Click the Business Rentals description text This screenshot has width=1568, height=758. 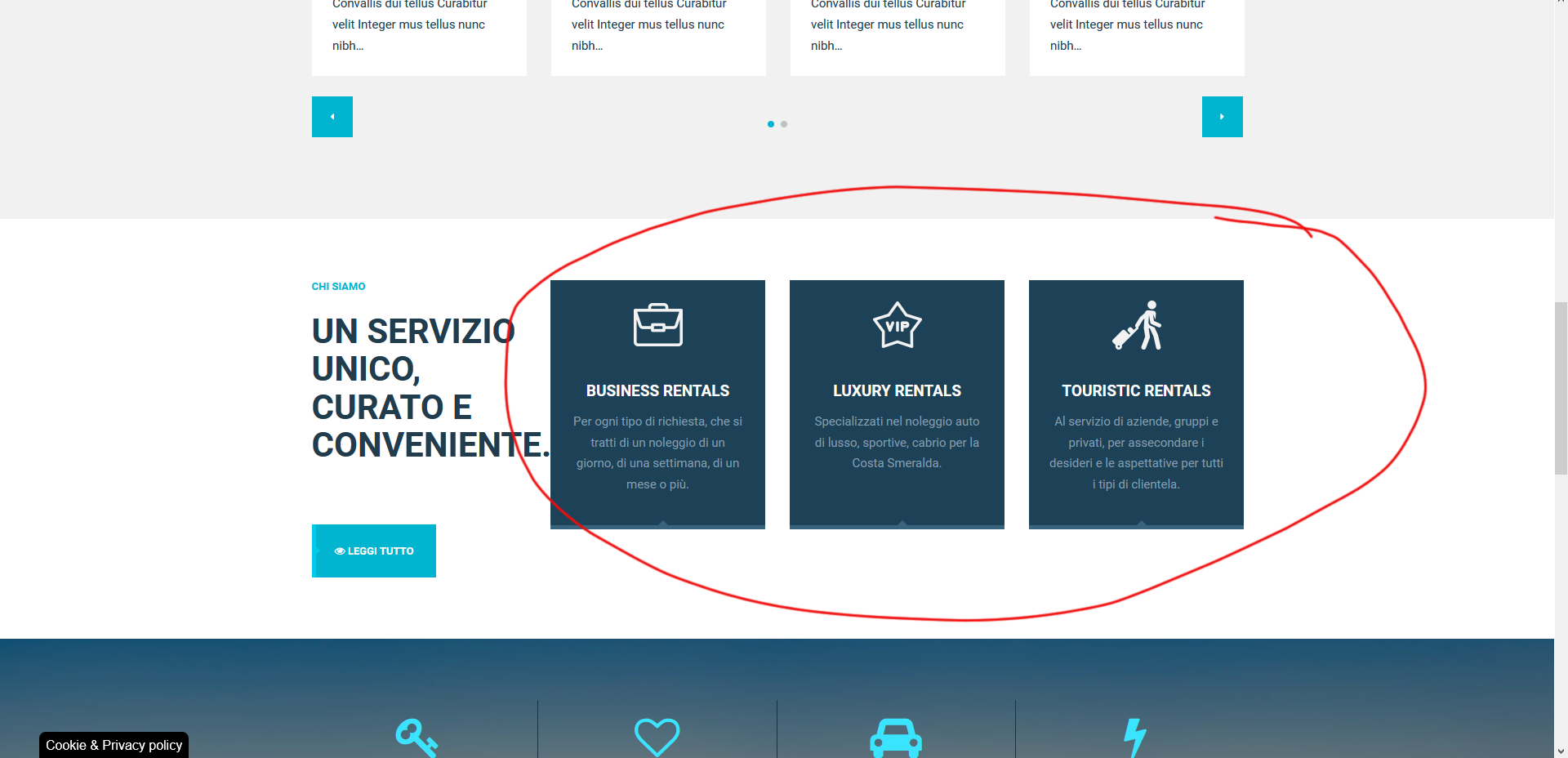point(658,453)
